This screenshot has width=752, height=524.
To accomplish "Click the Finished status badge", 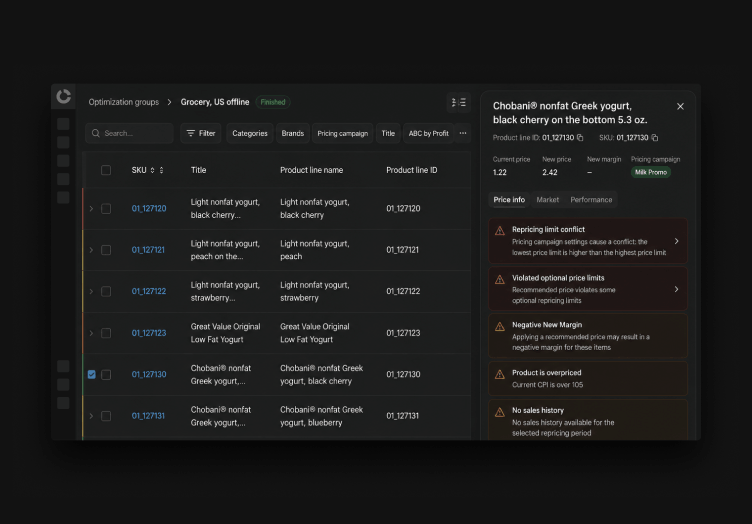I will pyautogui.click(x=273, y=102).
